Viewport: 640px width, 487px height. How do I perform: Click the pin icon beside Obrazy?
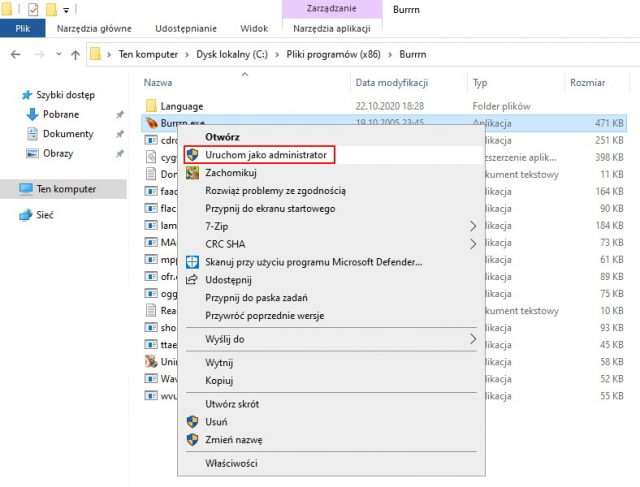pyautogui.click(x=120, y=153)
